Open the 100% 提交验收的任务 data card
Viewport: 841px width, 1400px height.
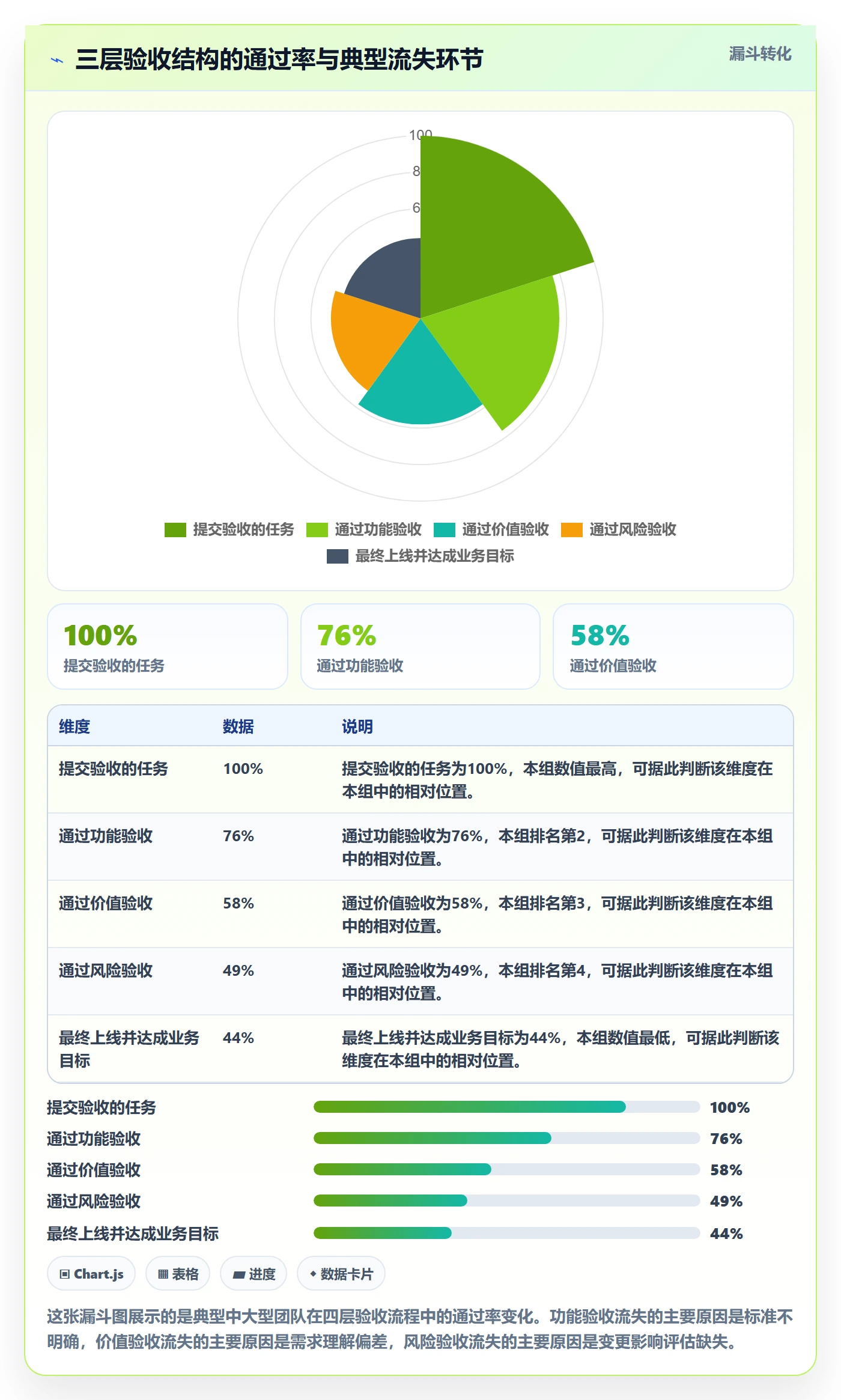point(168,647)
